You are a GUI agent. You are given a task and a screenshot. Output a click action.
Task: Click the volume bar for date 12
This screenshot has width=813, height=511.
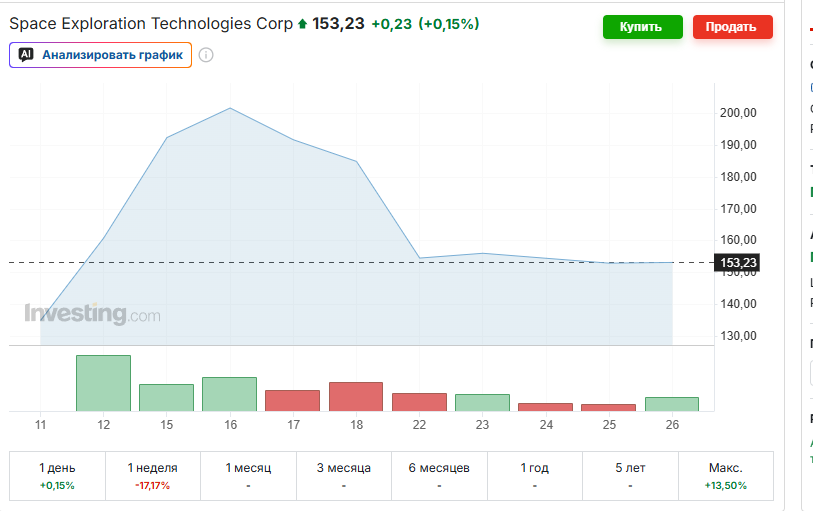tap(103, 383)
